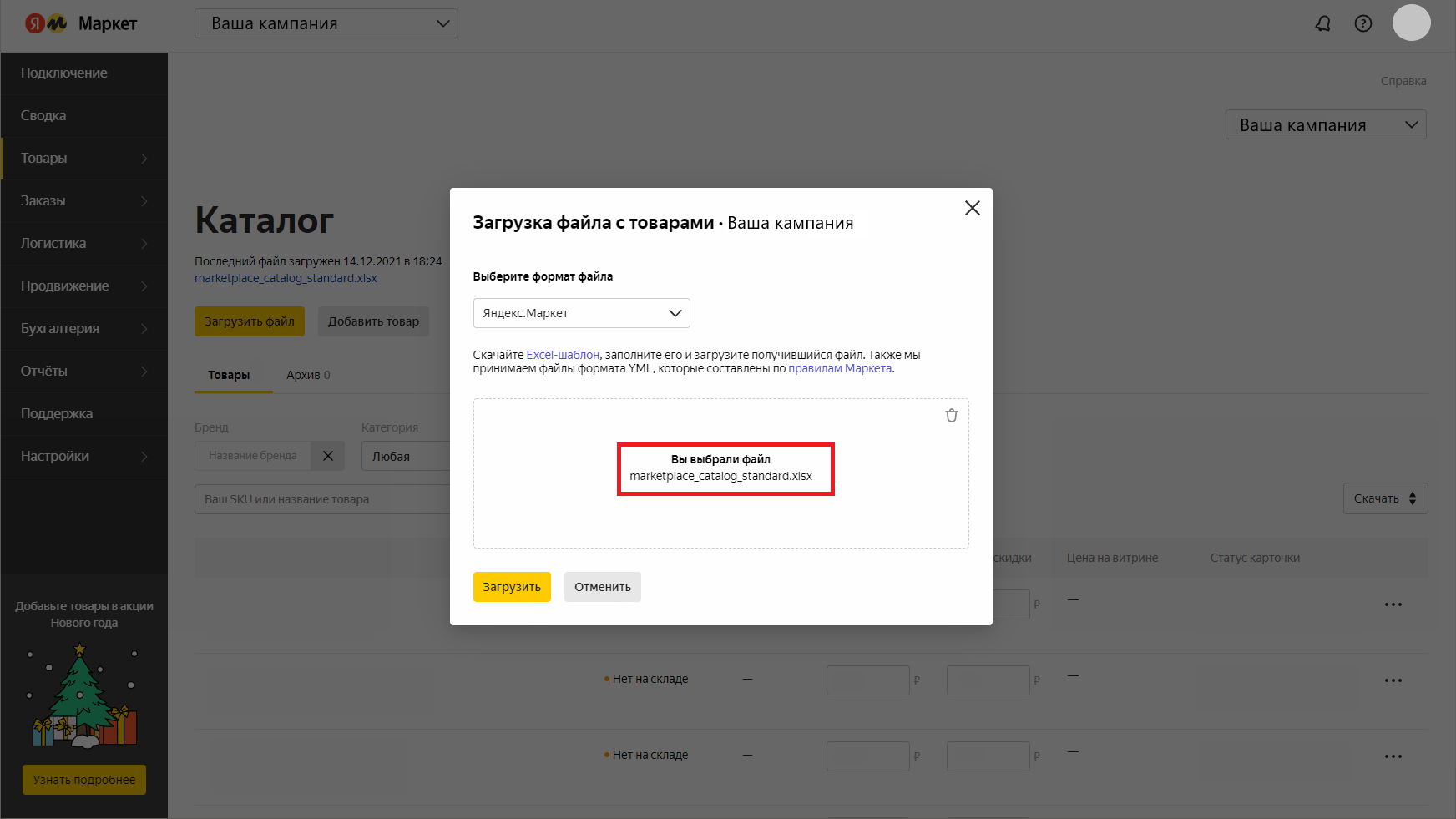Expand the file format dropdown Яндекс.Маркет
The width and height of the screenshot is (1456, 819).
pyautogui.click(x=581, y=313)
